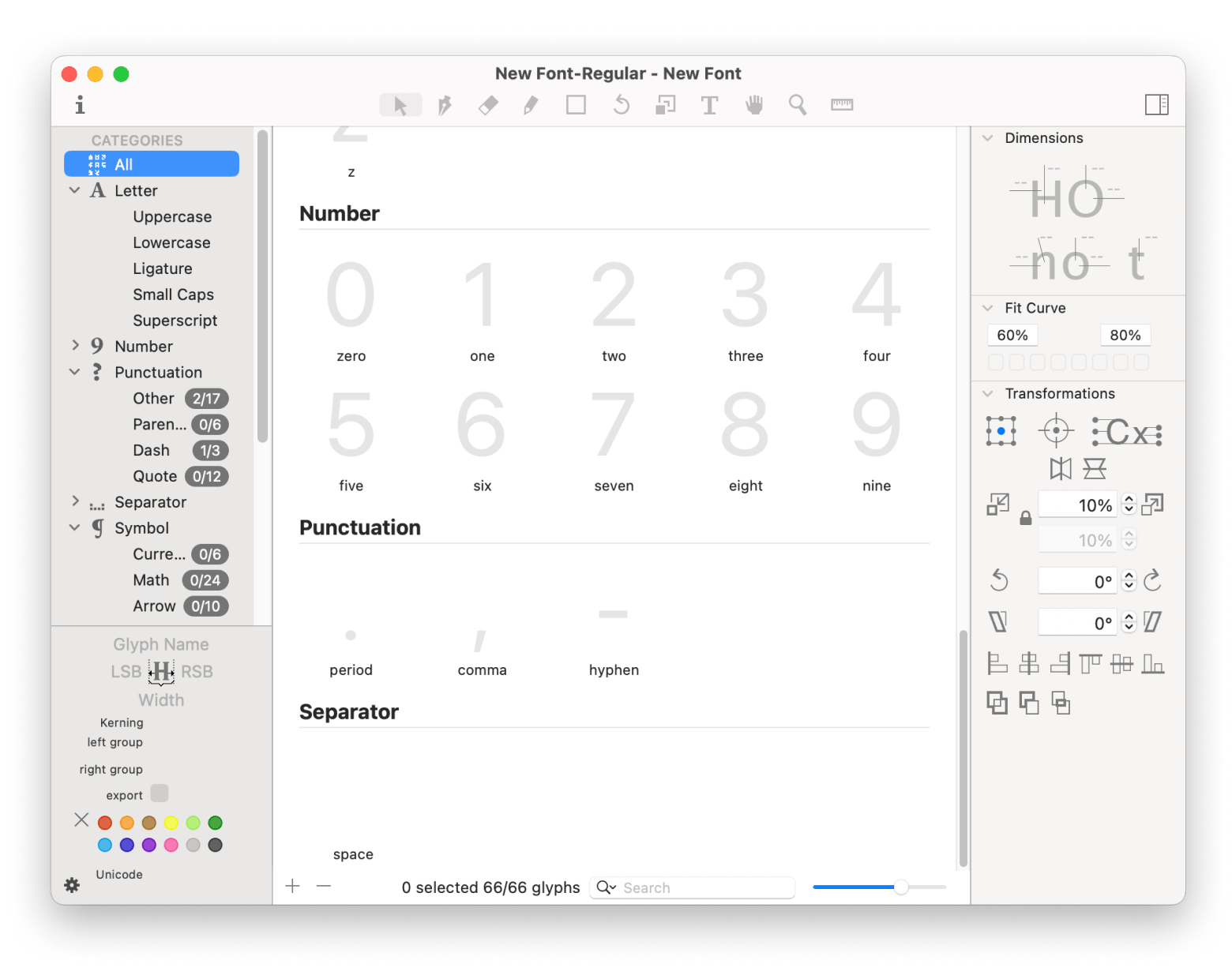Activate the Hand pan tool
This screenshot has height=979, width=1232.
click(x=754, y=105)
